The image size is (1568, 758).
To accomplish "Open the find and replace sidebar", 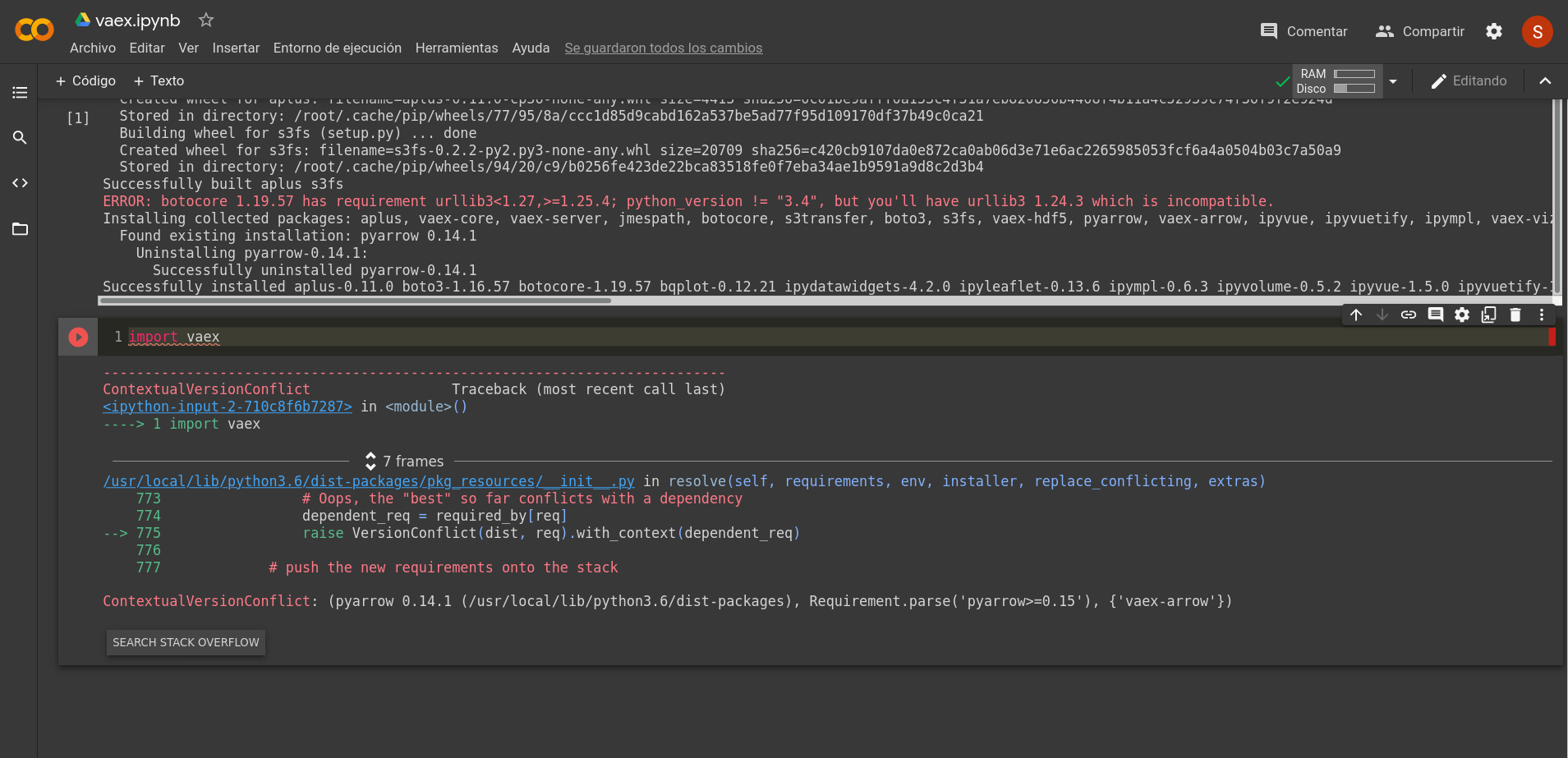I will click(20, 137).
